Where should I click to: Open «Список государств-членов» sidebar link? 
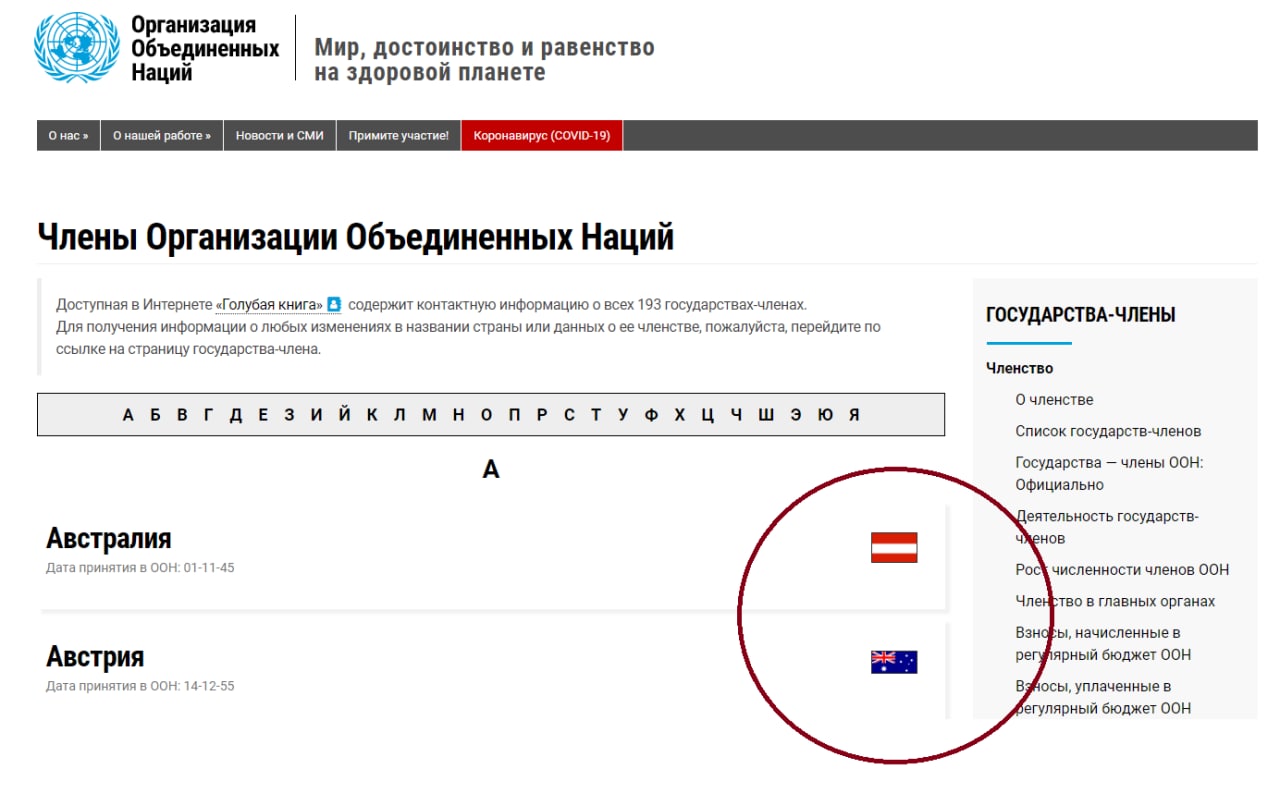pos(1108,432)
